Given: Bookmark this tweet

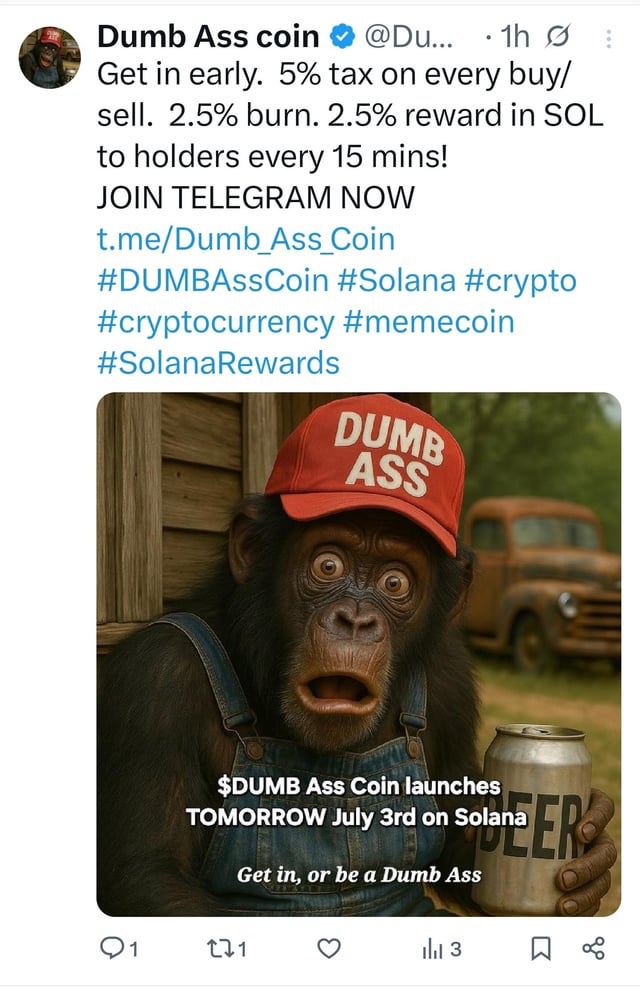Looking at the screenshot, I should [541, 948].
